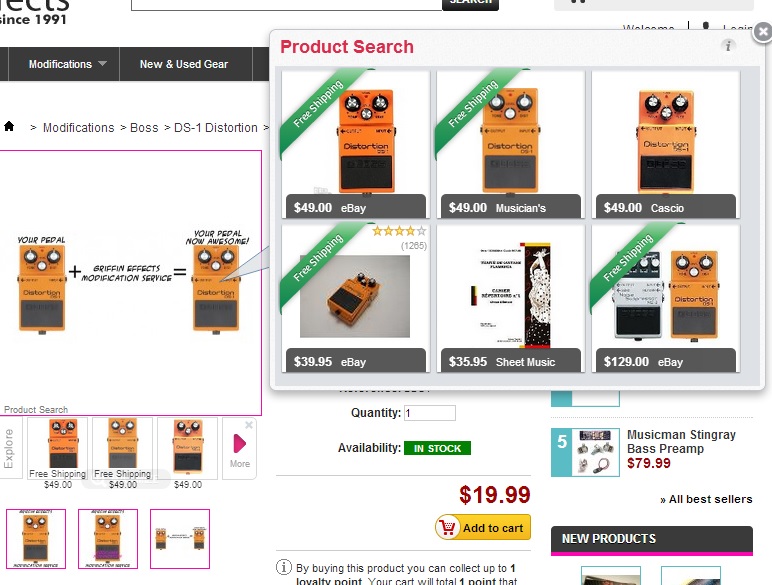View All best sellers link

(x=706, y=499)
